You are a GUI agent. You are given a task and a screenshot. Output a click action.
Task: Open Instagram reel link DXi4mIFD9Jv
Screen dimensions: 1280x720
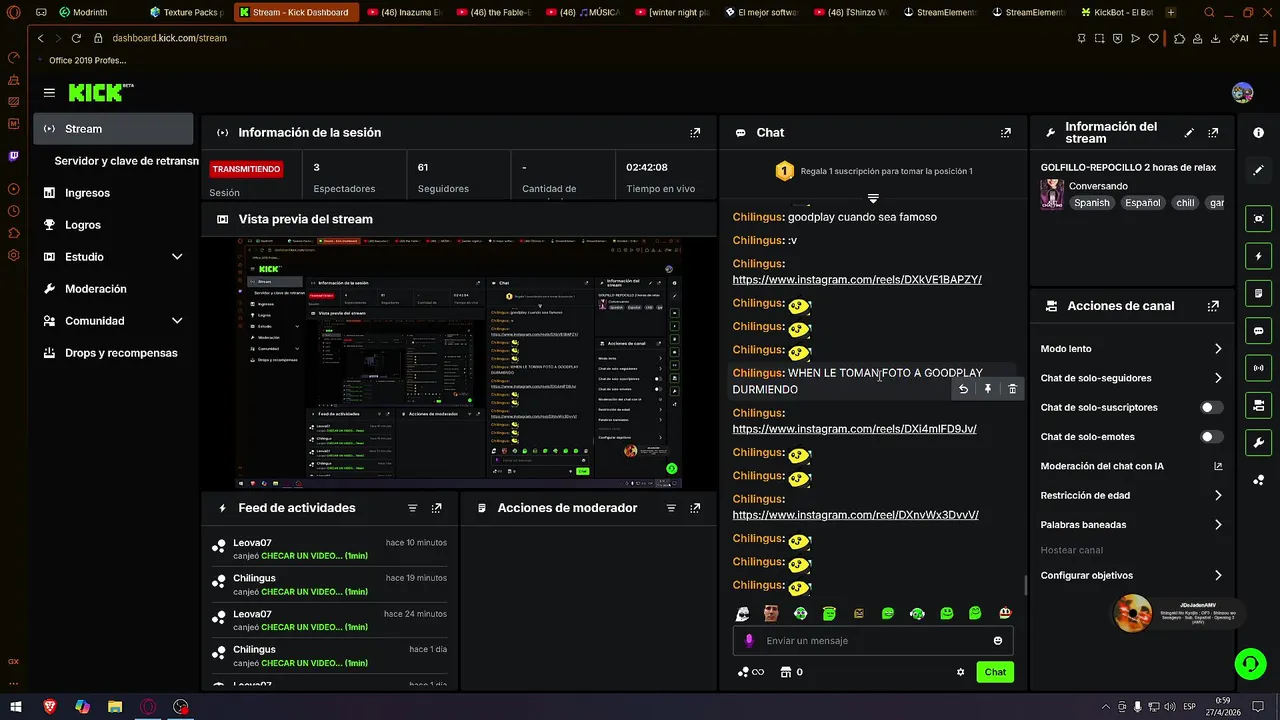click(854, 429)
